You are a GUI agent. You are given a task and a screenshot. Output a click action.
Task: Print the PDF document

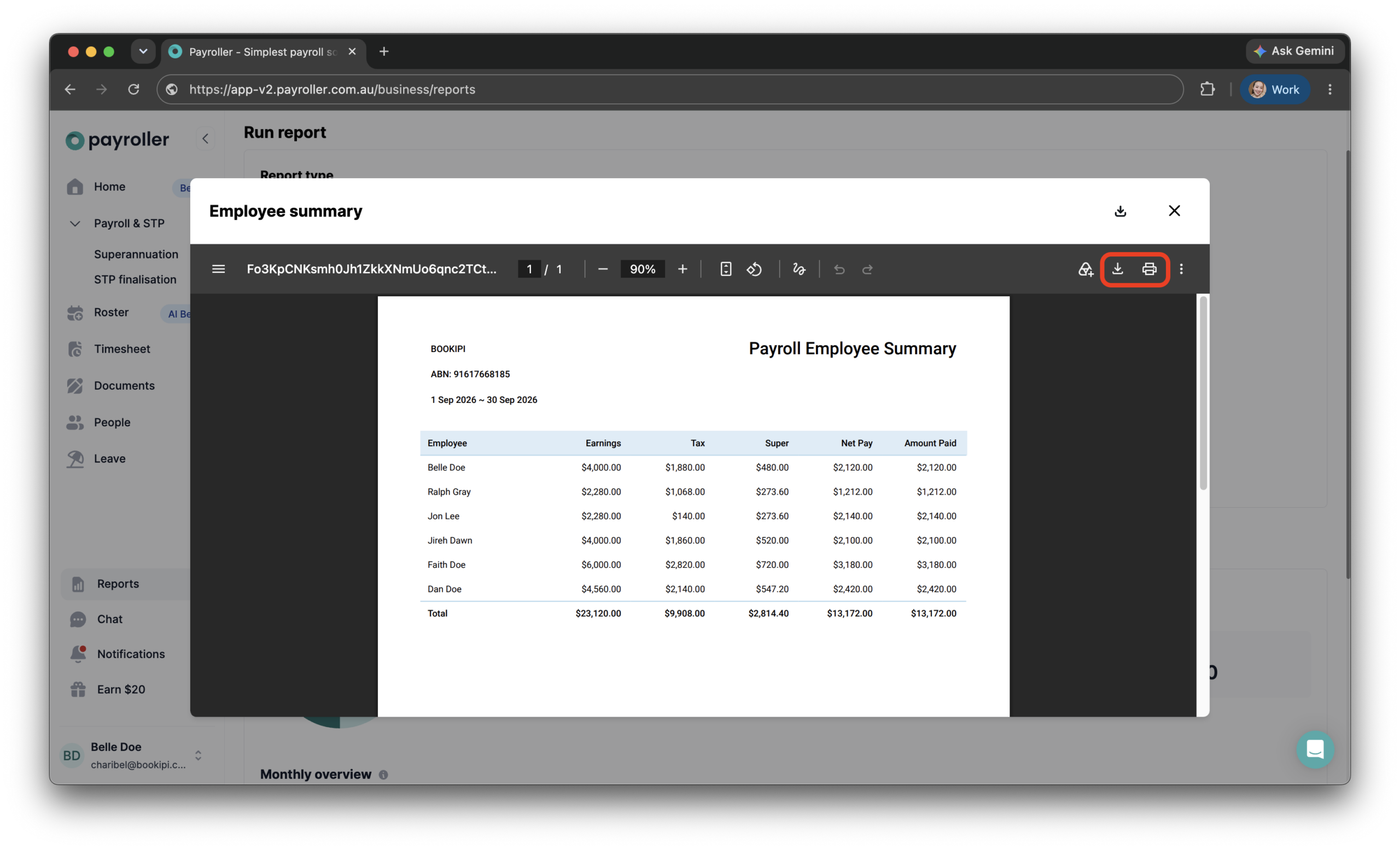pos(1149,269)
